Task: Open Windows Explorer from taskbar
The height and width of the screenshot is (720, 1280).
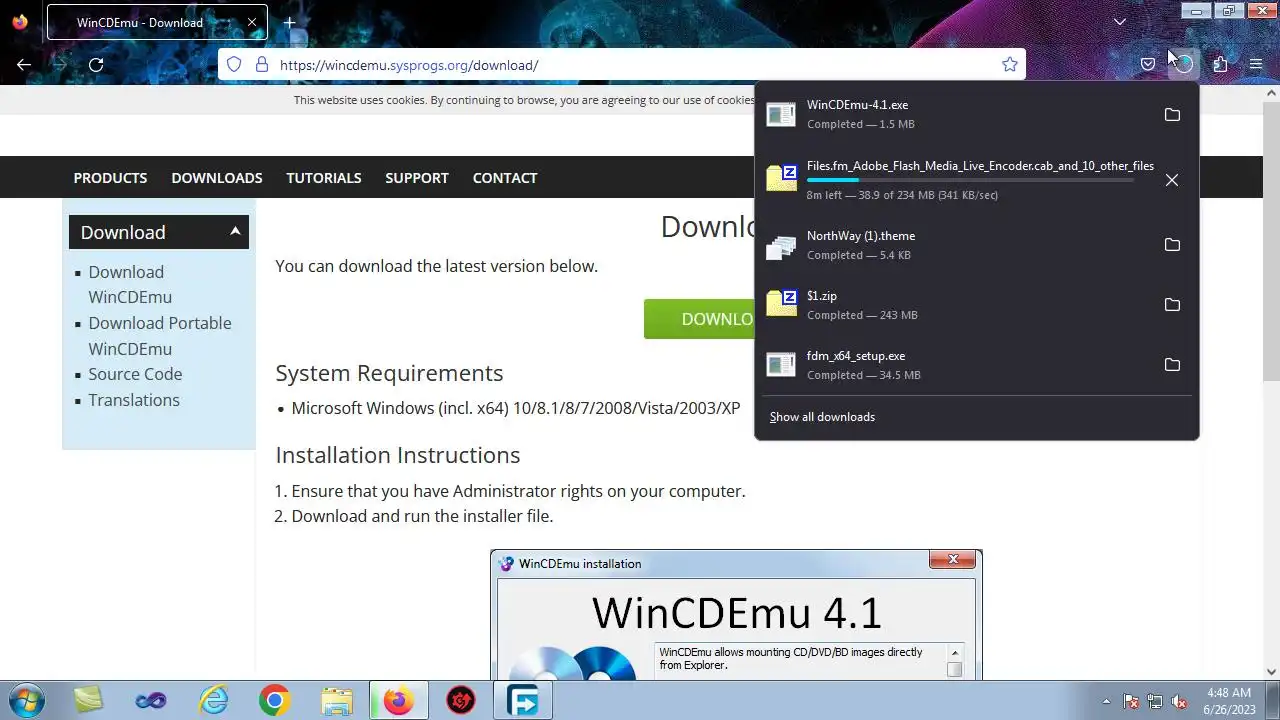Action: [337, 701]
